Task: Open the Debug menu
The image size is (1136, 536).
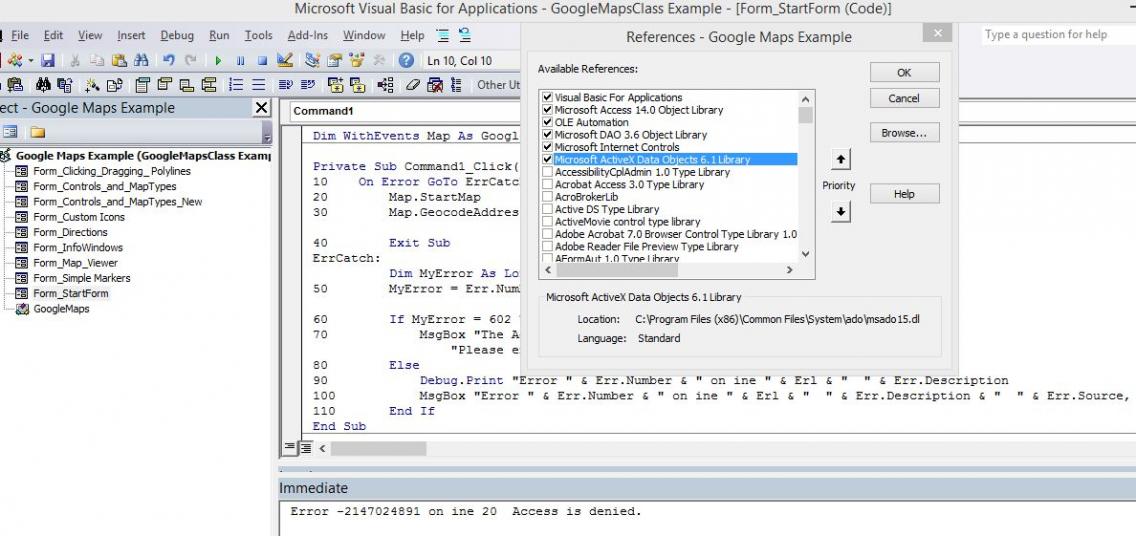Action: point(177,35)
